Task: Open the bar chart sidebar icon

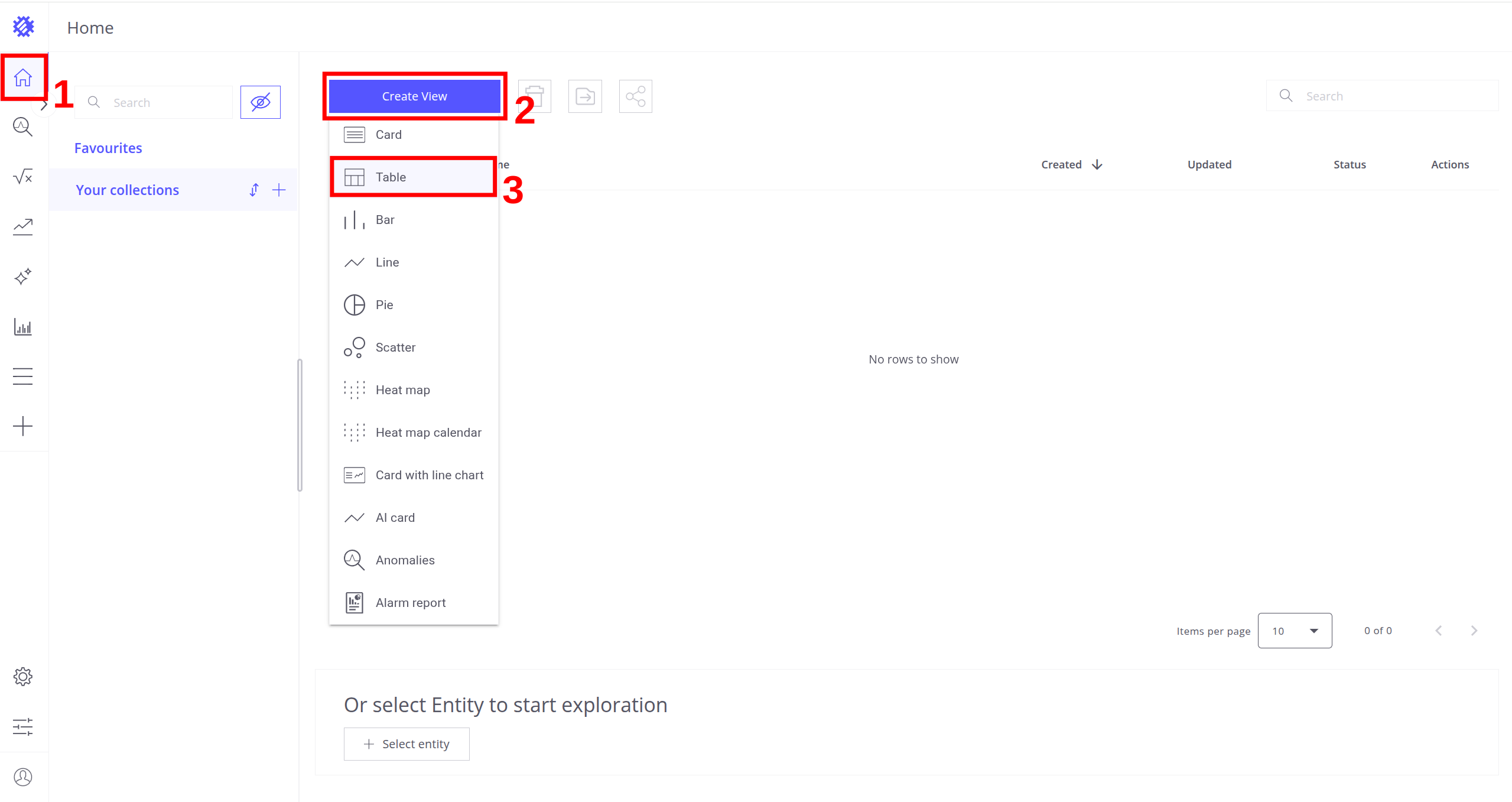Action: (x=23, y=327)
